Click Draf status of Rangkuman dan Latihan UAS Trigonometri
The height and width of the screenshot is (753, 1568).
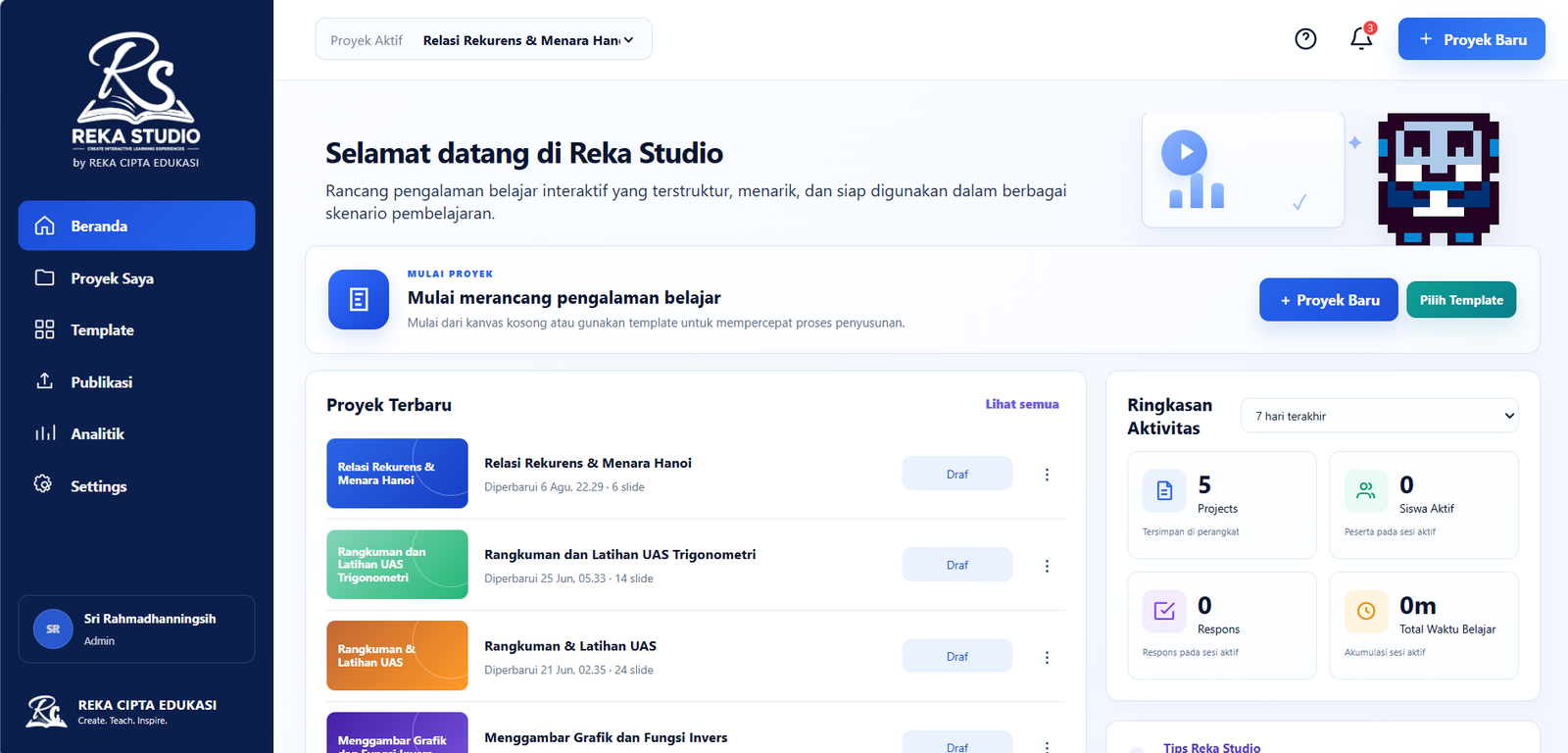[x=957, y=565]
